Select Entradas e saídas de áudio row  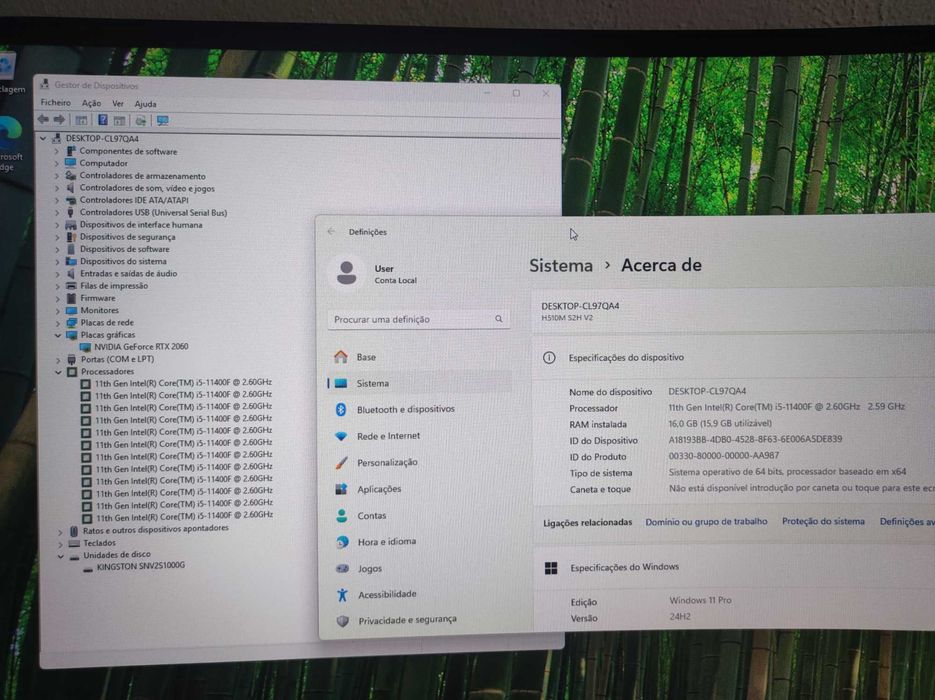click(128, 274)
